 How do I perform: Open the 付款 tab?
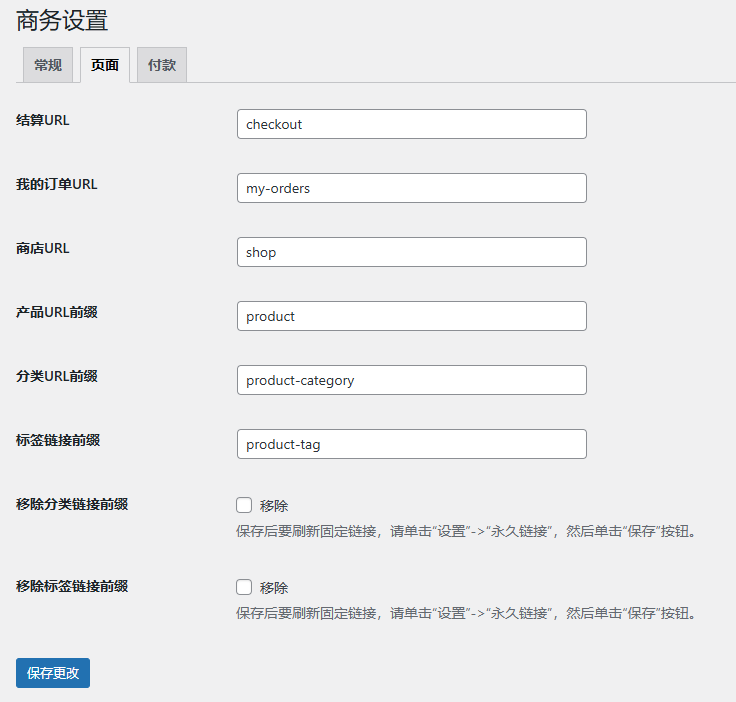click(x=162, y=65)
